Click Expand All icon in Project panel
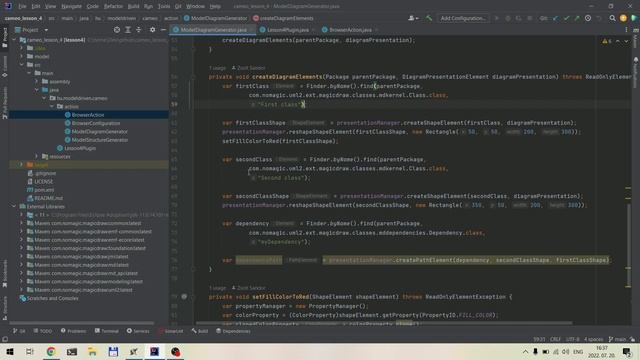The width and height of the screenshot is (640, 360). 128,30
